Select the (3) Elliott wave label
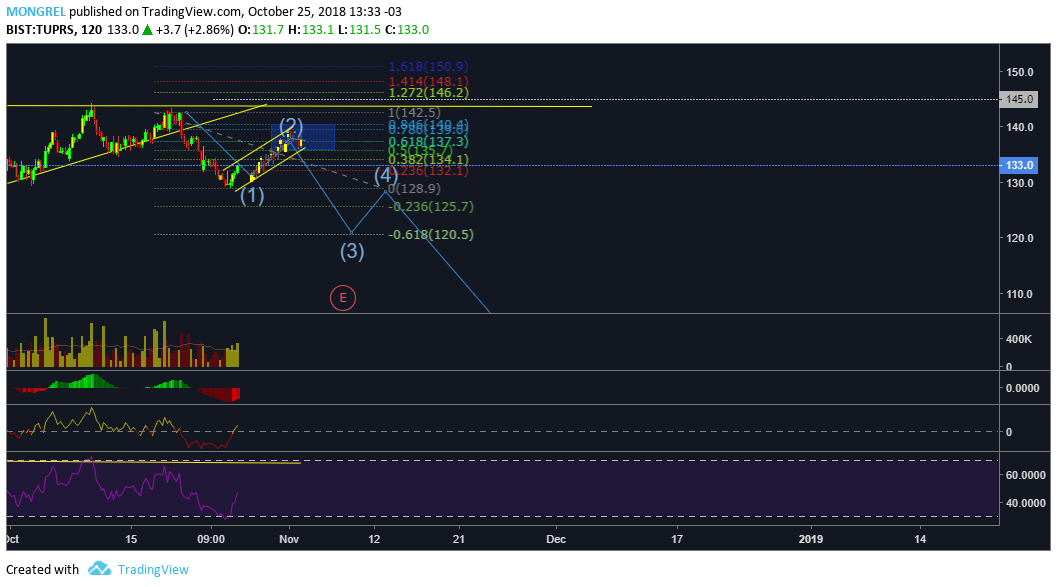 click(x=352, y=251)
